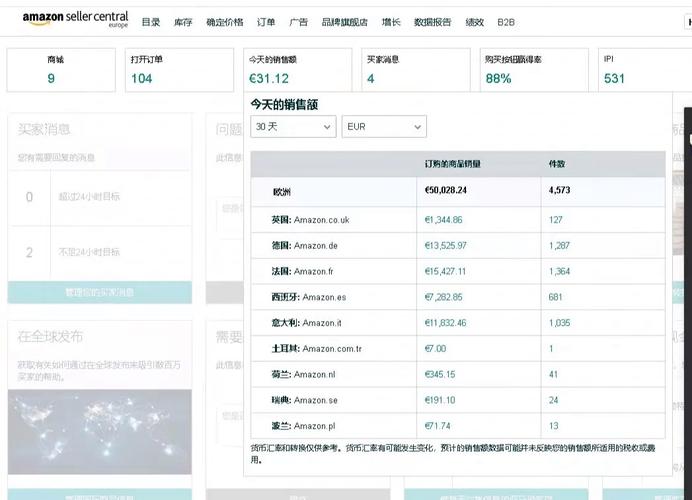Click the €11,832.46 Italy sales value

(445, 323)
